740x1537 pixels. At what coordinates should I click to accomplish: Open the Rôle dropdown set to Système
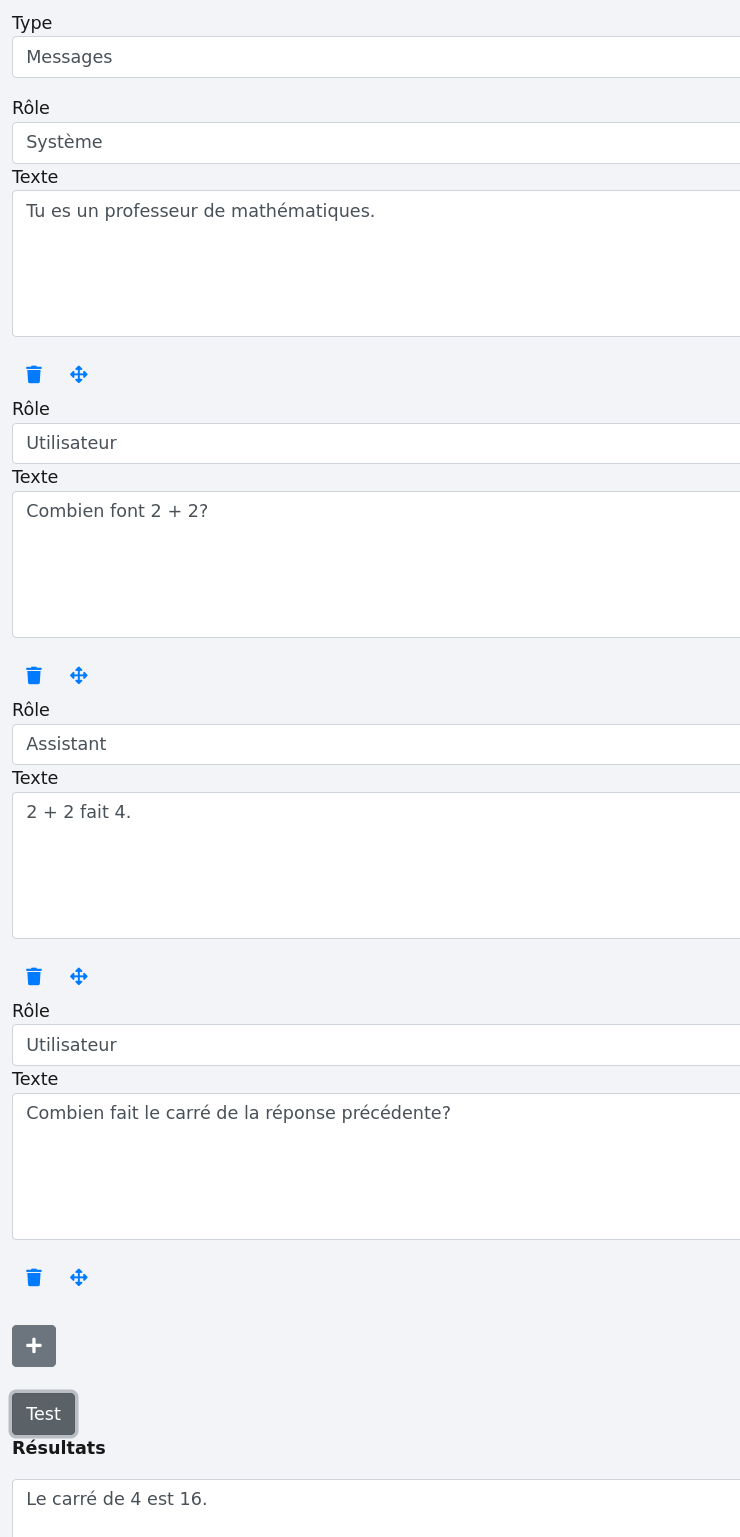click(x=376, y=143)
